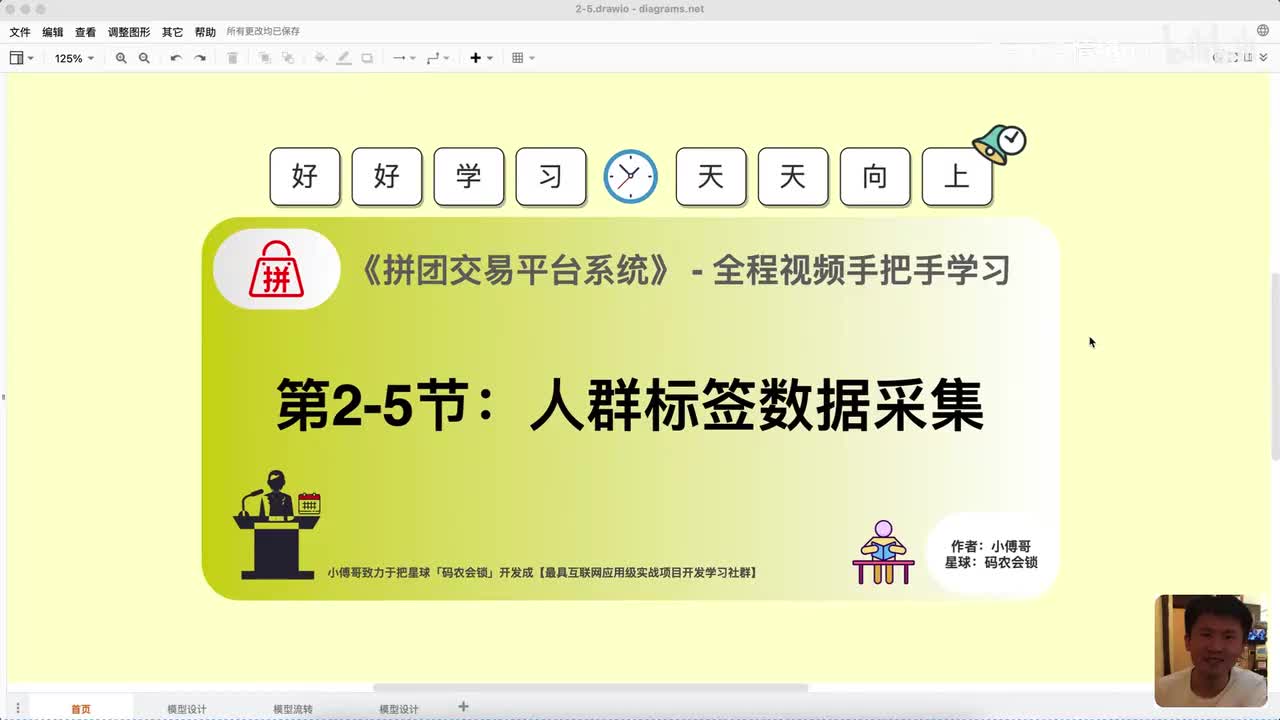
Task: Click the horizontal canvas scrollbar
Action: 590,688
